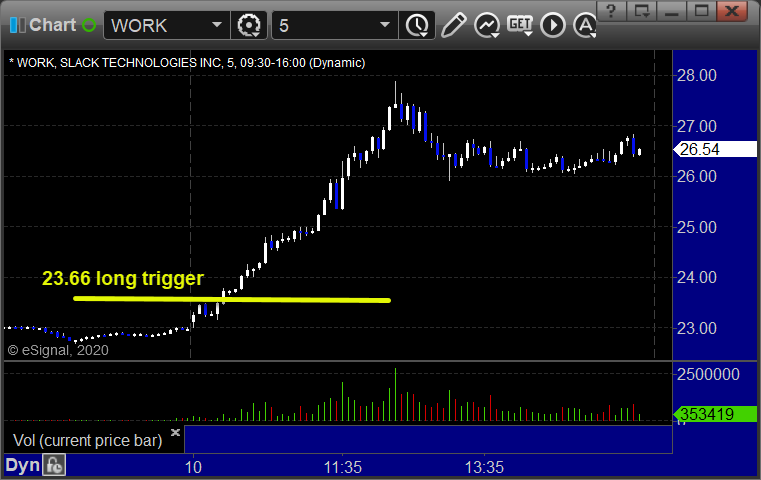Toggle the lock icon next to Dyn
This screenshot has height=480, width=761.
tap(54, 465)
